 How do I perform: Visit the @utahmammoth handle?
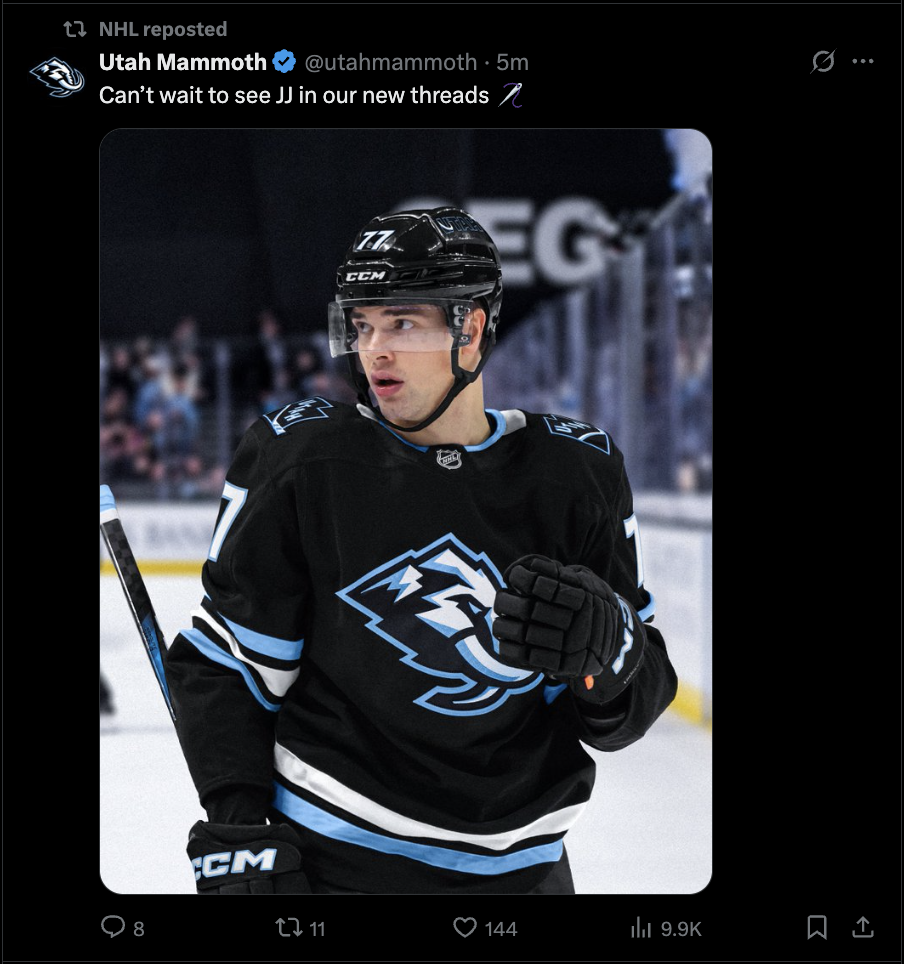point(391,62)
